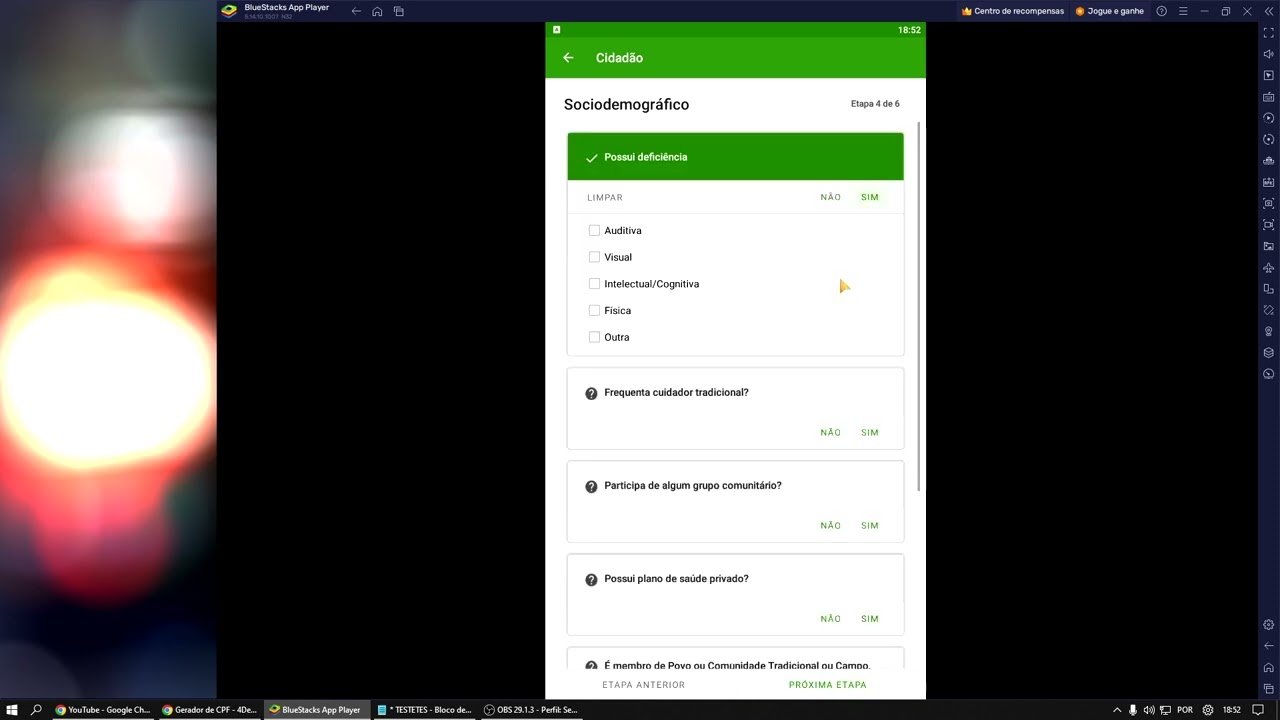Open keyboard controls icon in BlueStacks sidebar
The height and width of the screenshot is (720, 1280).
(1269, 97)
